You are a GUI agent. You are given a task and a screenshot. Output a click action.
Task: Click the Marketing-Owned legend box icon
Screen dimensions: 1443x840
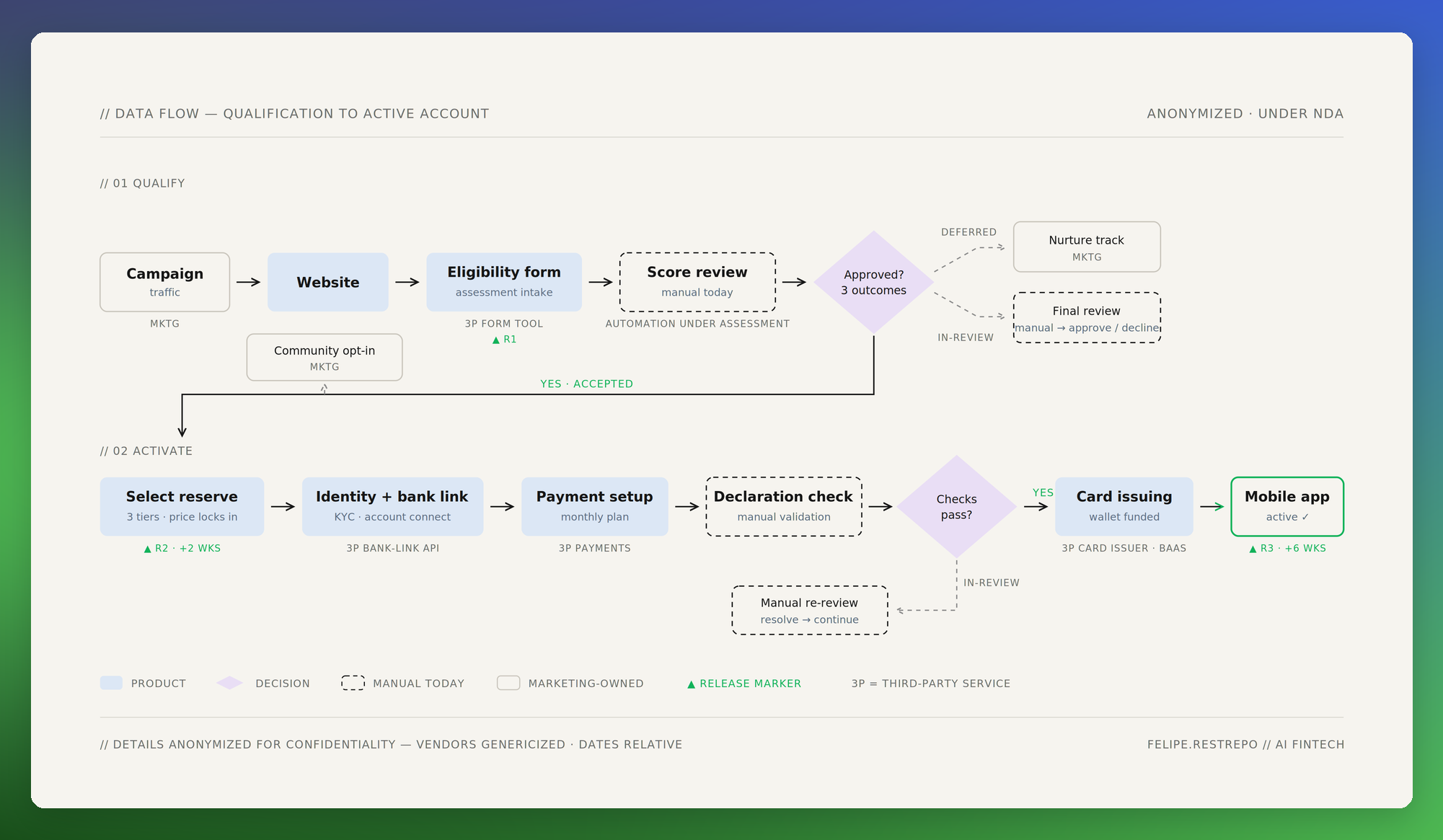[508, 683]
